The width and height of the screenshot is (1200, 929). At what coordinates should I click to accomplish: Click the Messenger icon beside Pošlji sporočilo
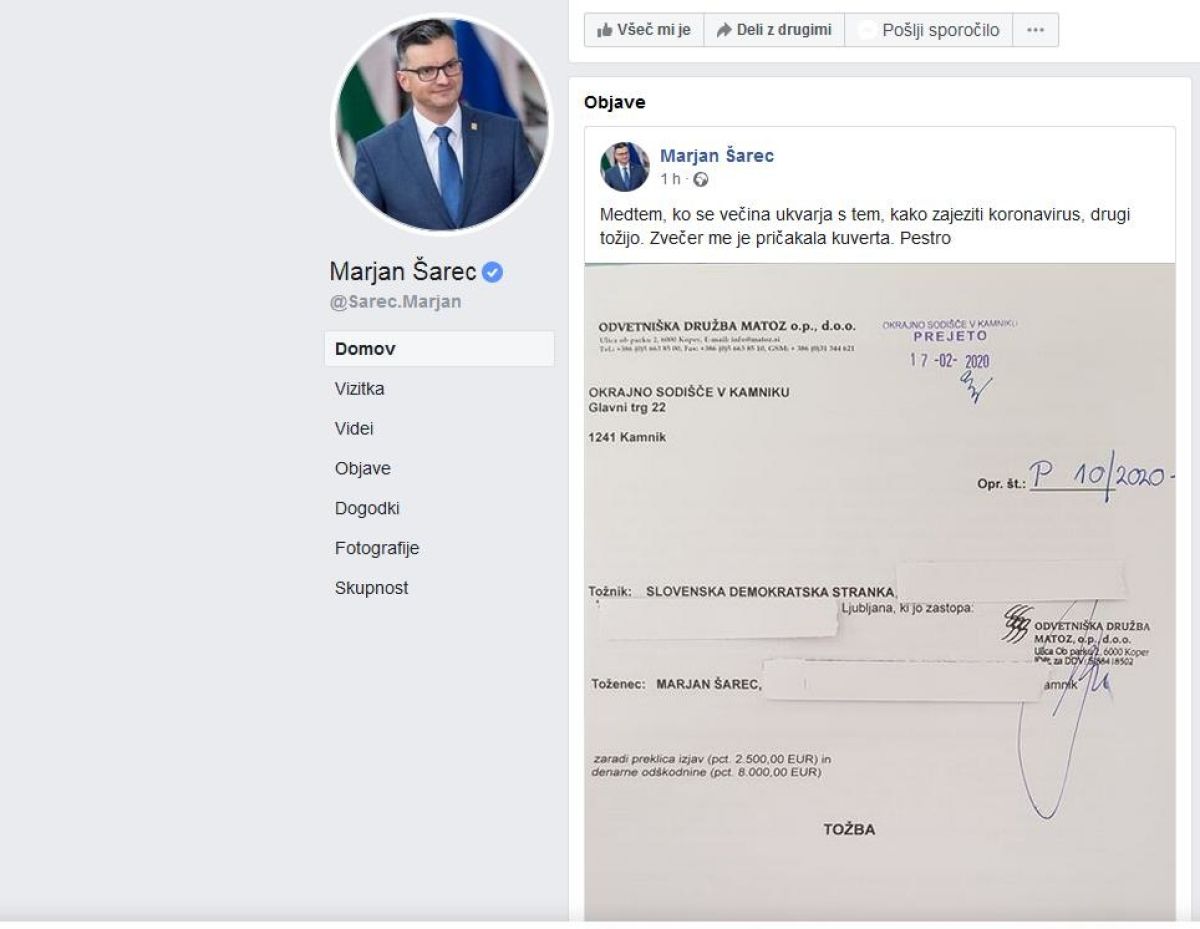tap(867, 30)
